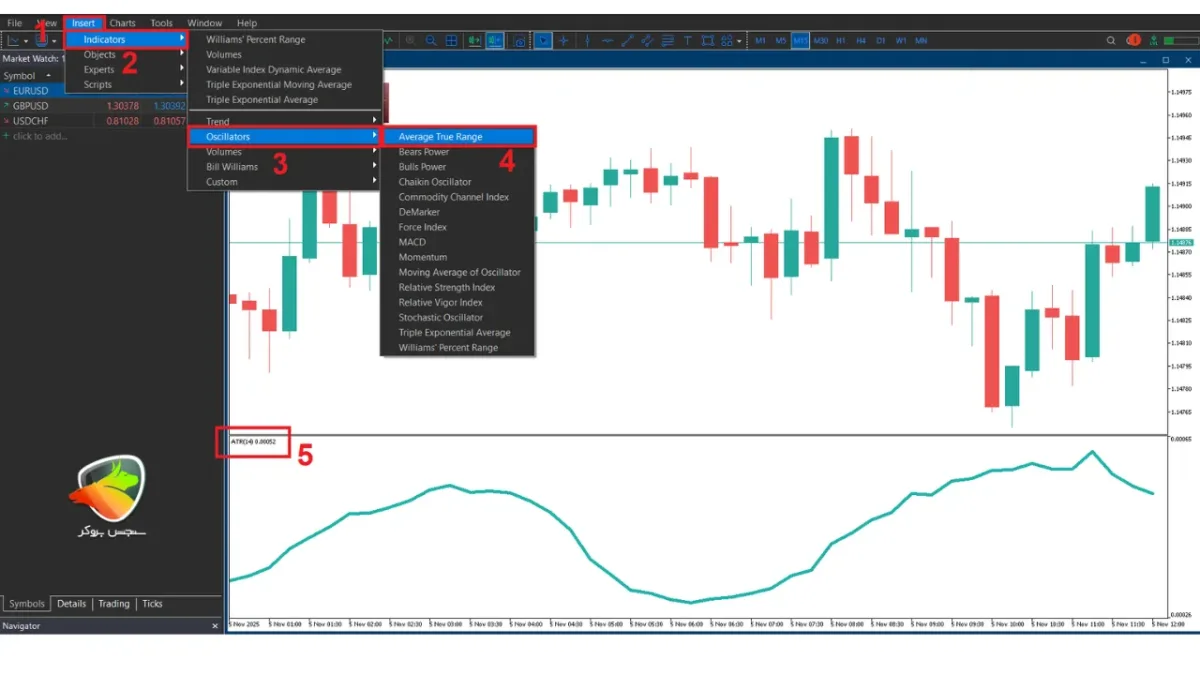
Task: Choose Relative Strength Index
Action: click(x=458, y=287)
